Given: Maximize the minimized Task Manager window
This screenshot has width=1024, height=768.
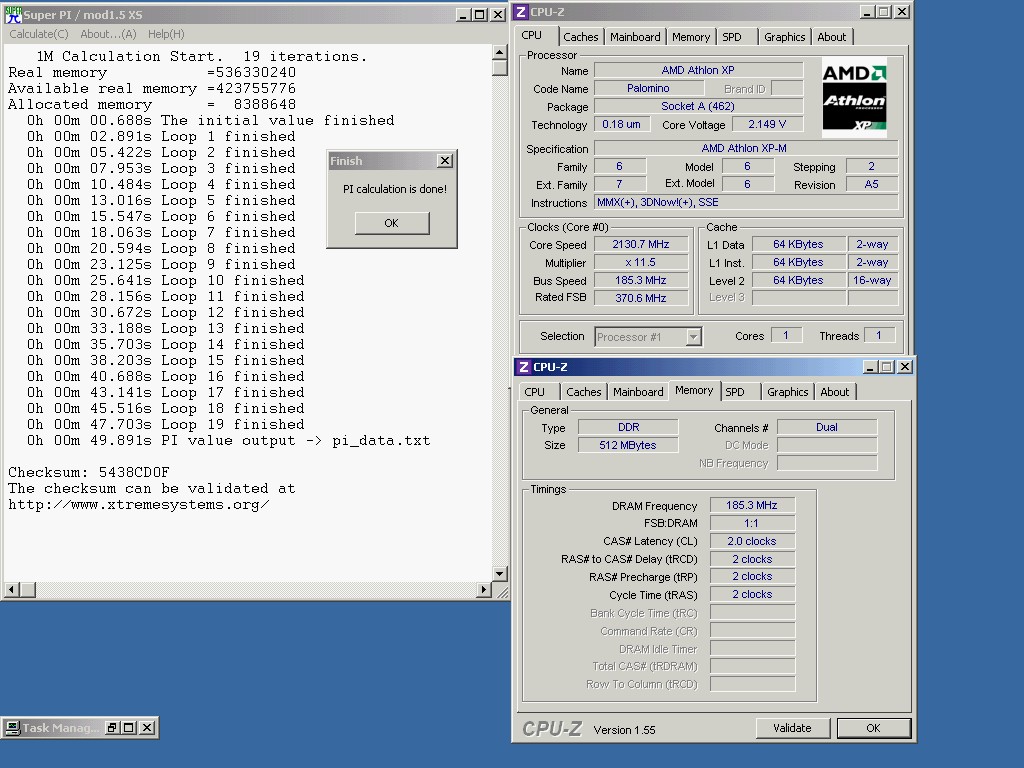Looking at the screenshot, I should click(x=129, y=728).
